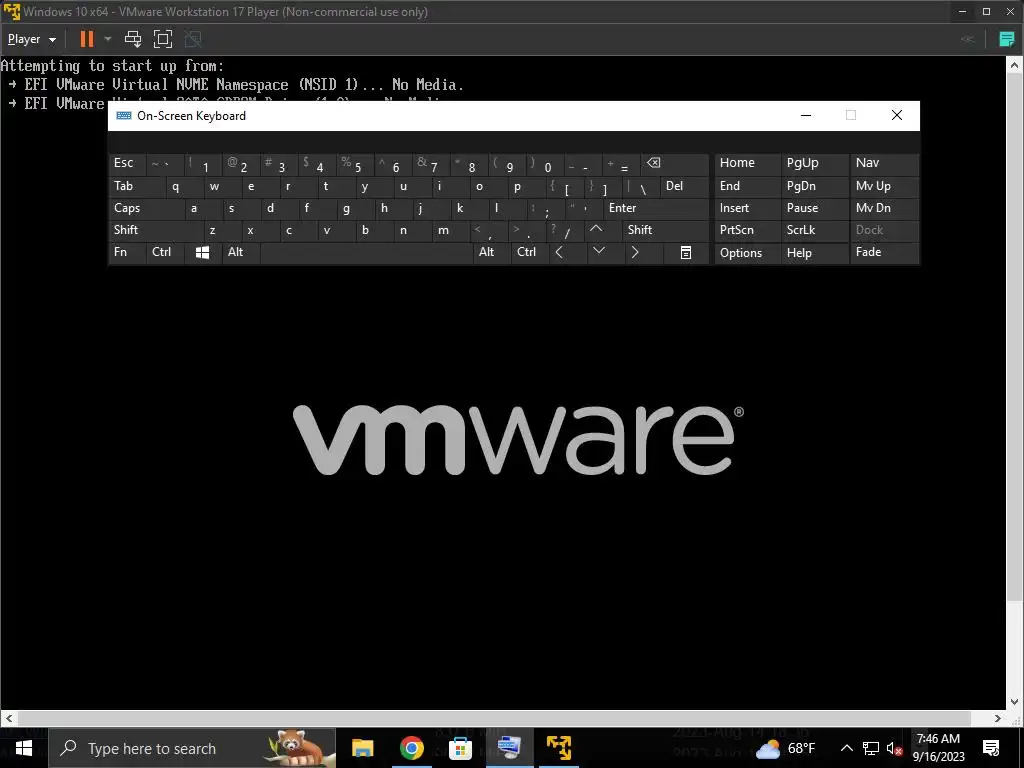Click the Insert key
This screenshot has width=1024, height=768.
[x=747, y=208]
